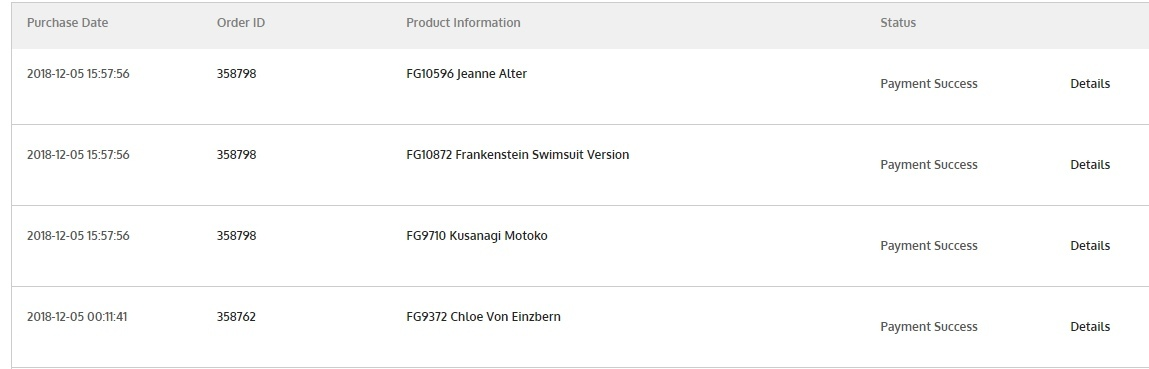Click purchase date in Frankenstein Swimsuit row
This screenshot has width=1149, height=369.
pyautogui.click(x=78, y=155)
